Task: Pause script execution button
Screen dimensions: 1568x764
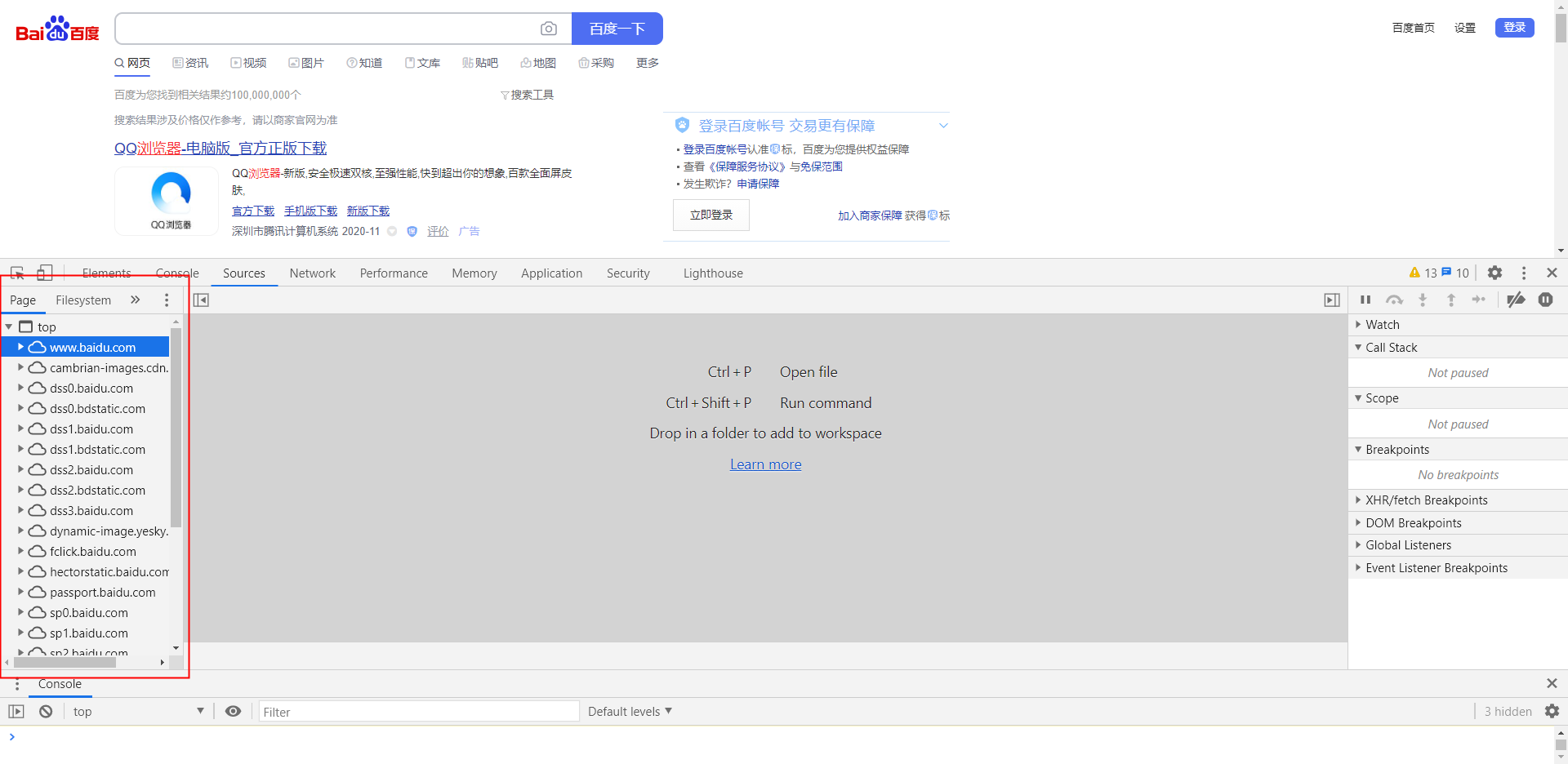Action: coord(1365,300)
